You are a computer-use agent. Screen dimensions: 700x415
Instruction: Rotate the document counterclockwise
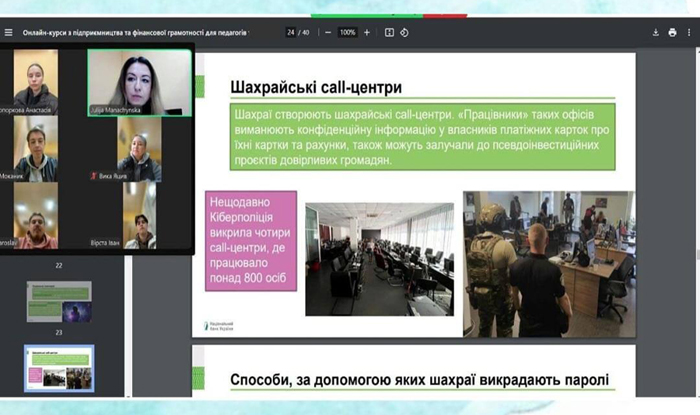(404, 32)
